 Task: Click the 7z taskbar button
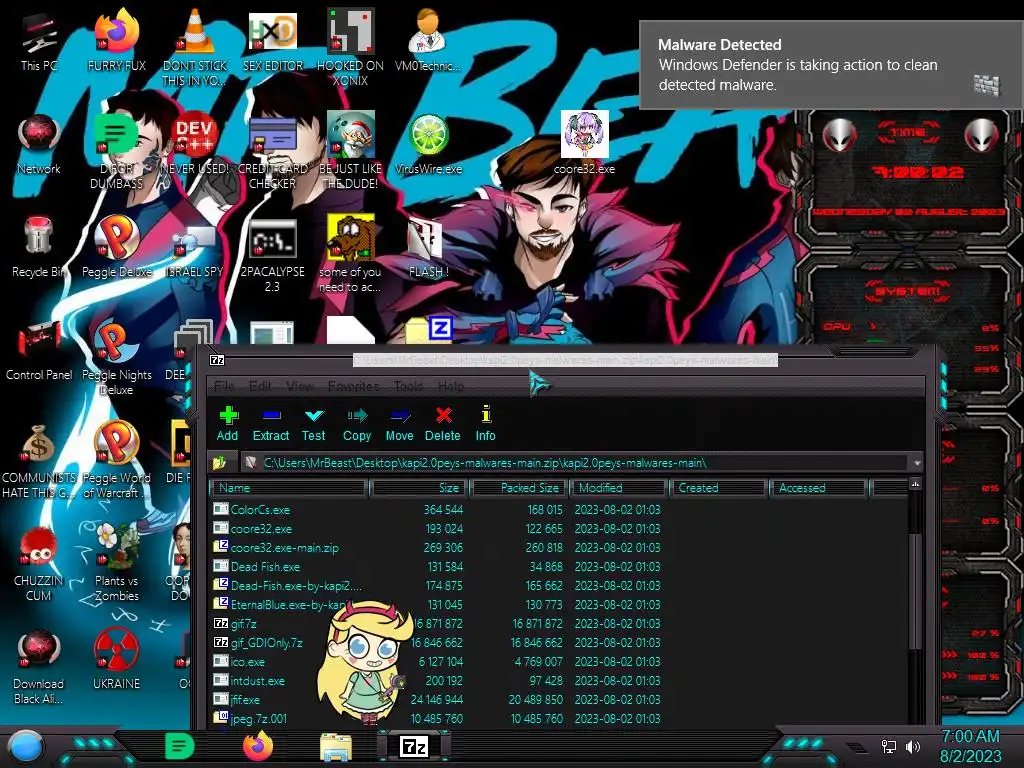tap(414, 746)
